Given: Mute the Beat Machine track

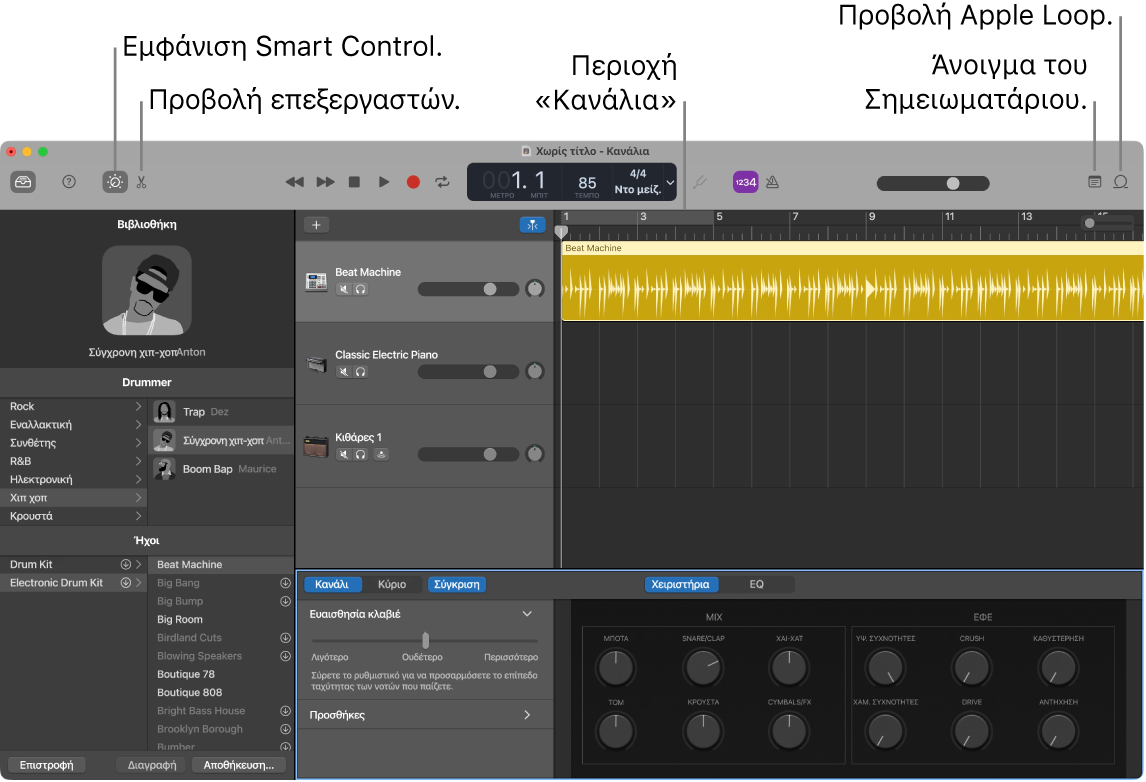Looking at the screenshot, I should [345, 289].
